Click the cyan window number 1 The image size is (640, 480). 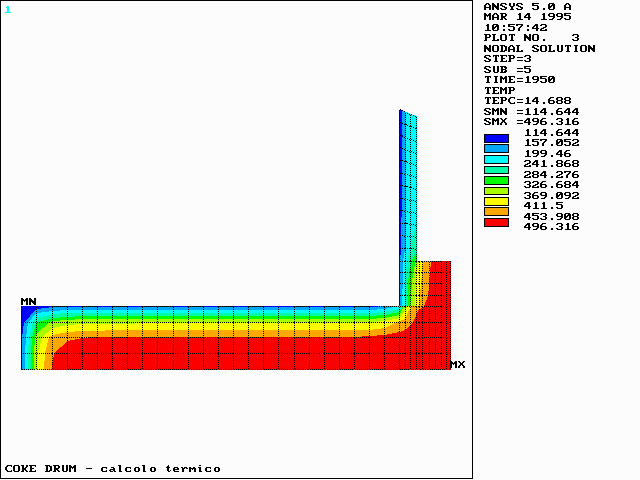tap(8, 10)
